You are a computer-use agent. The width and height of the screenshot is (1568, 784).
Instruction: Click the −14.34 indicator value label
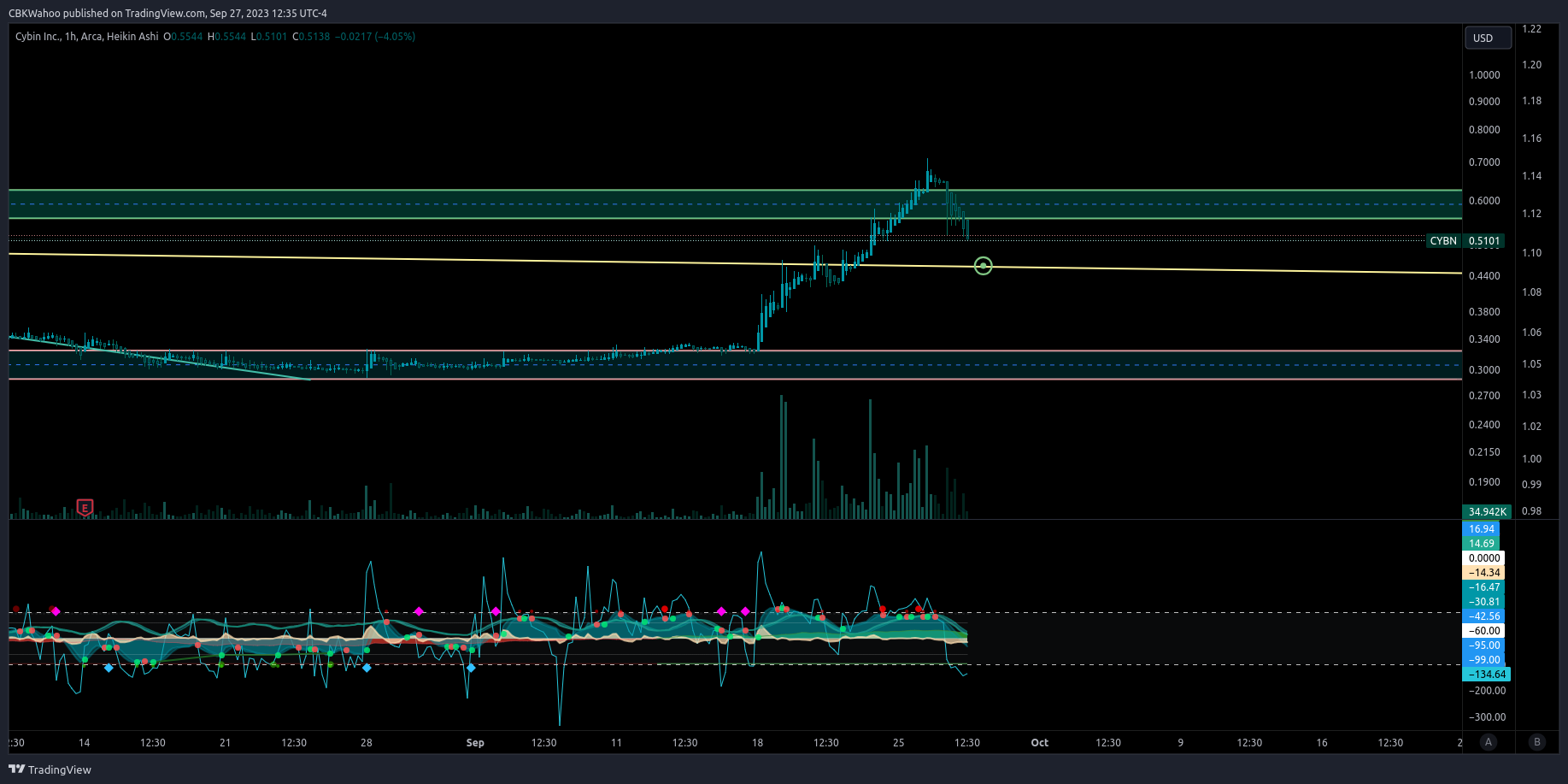(1484, 573)
